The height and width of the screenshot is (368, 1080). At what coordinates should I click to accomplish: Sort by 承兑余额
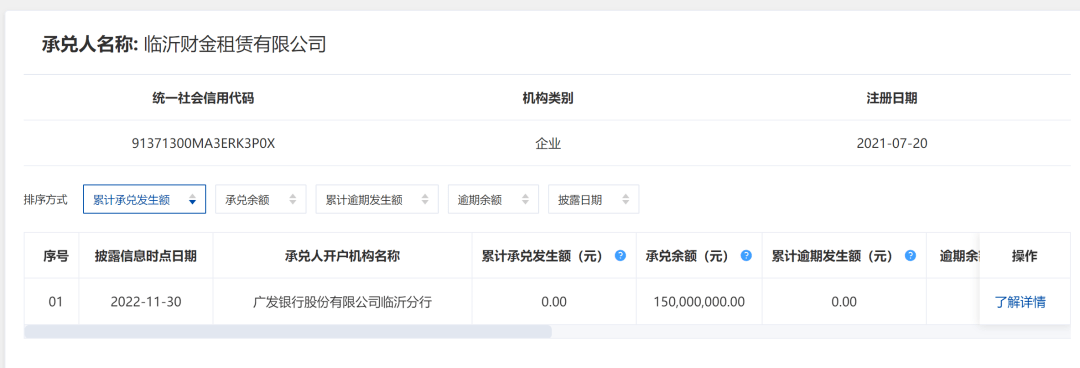pyautogui.click(x=261, y=200)
